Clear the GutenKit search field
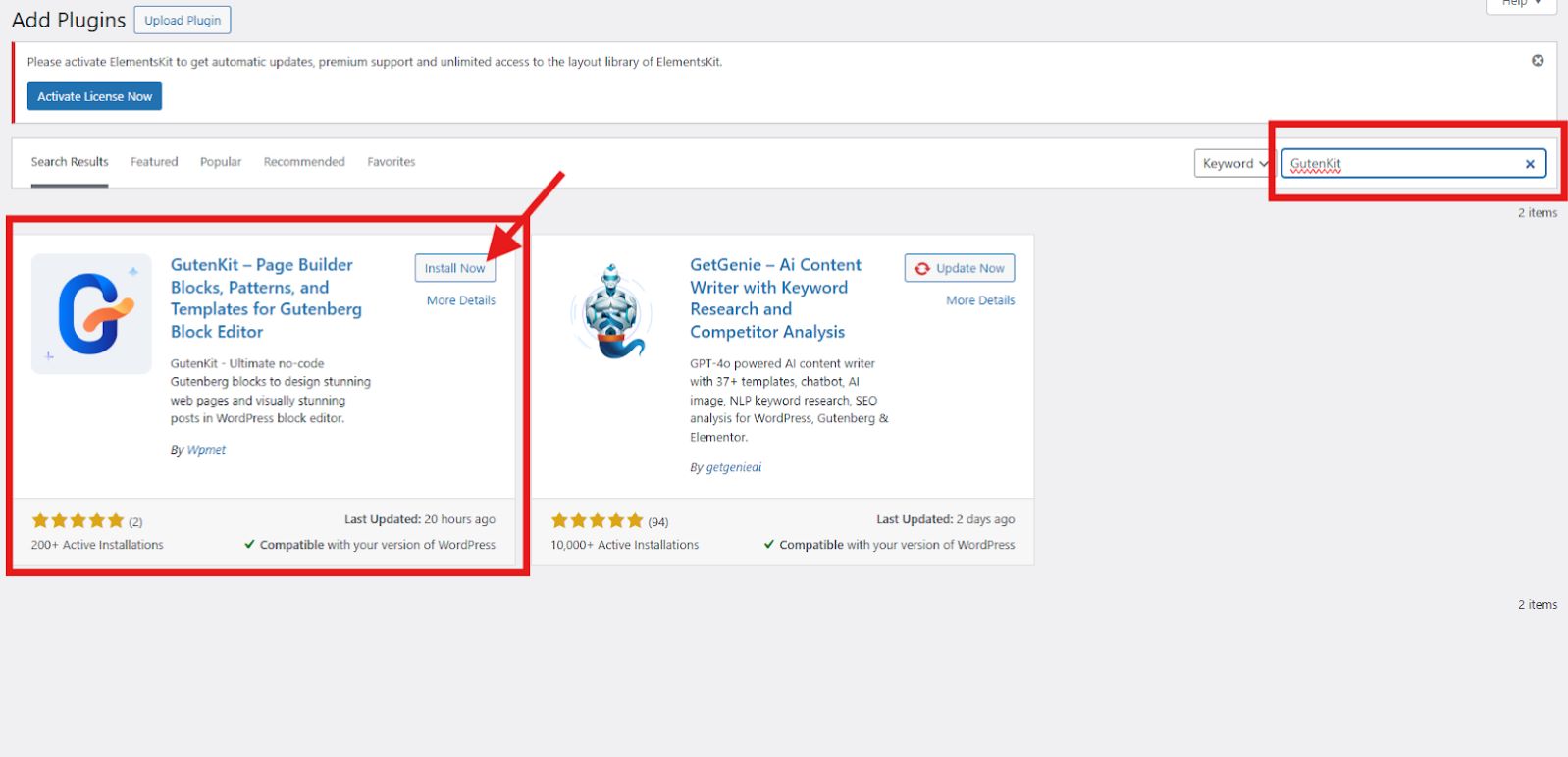The image size is (1568, 757). (1530, 164)
